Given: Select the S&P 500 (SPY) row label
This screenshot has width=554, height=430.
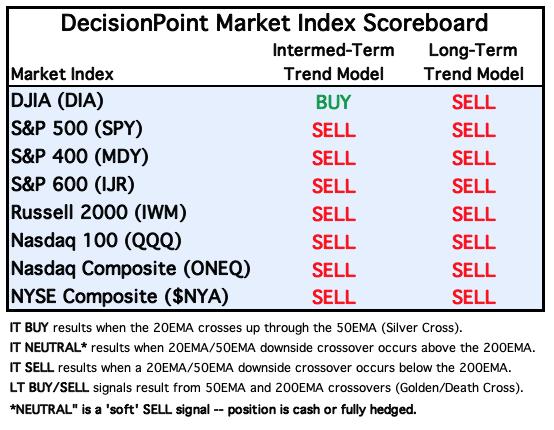Looking at the screenshot, I should click(x=77, y=129).
